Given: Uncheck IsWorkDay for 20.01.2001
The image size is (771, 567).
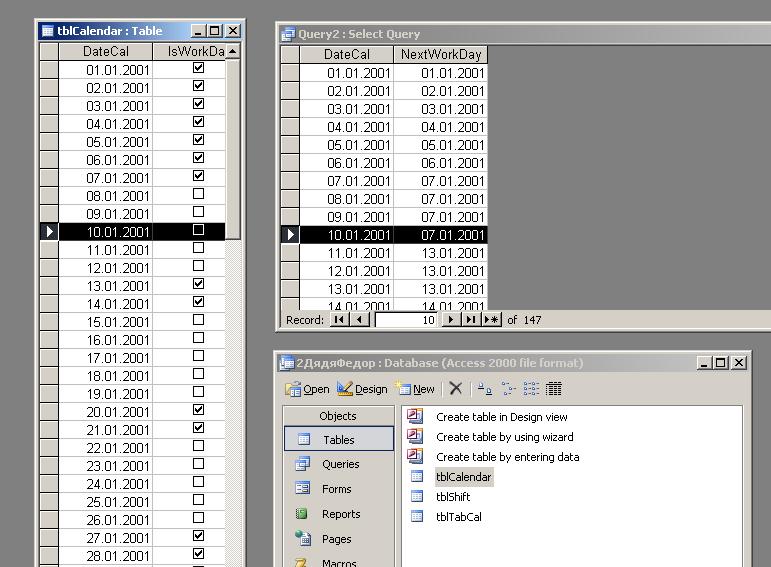Looking at the screenshot, I should [198, 410].
